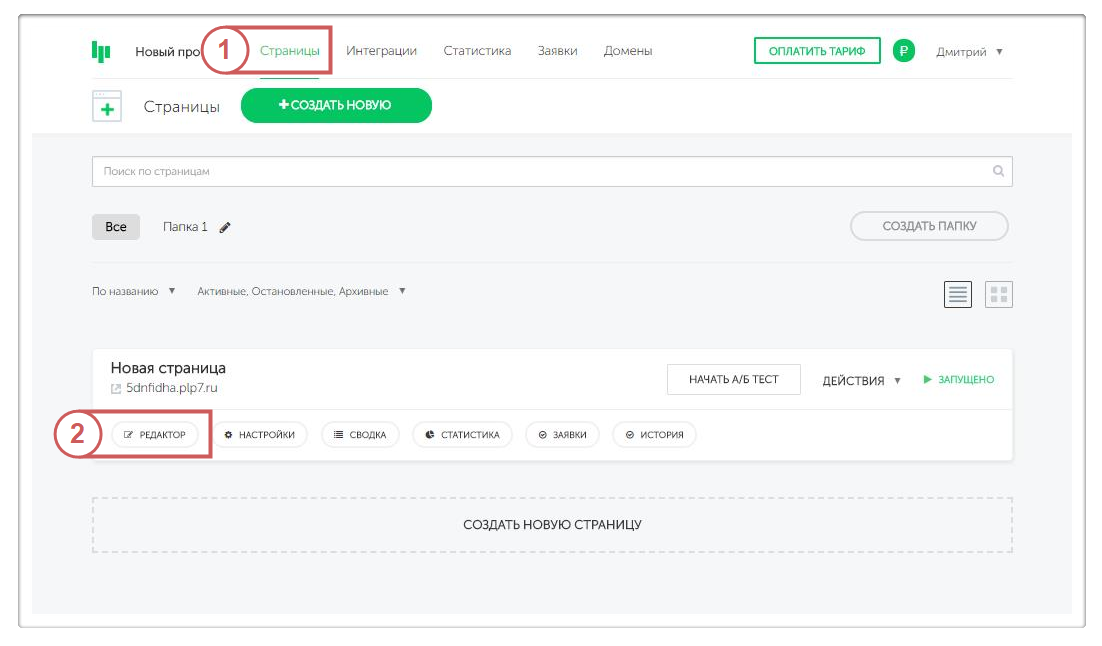Image resolution: width=1102 pixels, height=646 pixels.
Task: Open the Дмитрий user menu
Action: [x=968, y=51]
